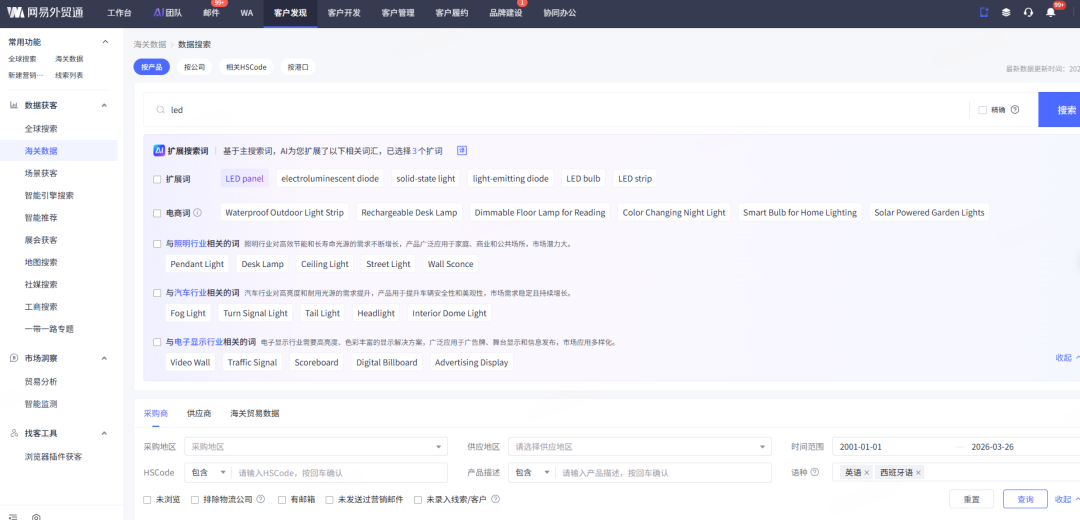
Task: Select the LED bulb keyword chip
Action: (x=583, y=179)
